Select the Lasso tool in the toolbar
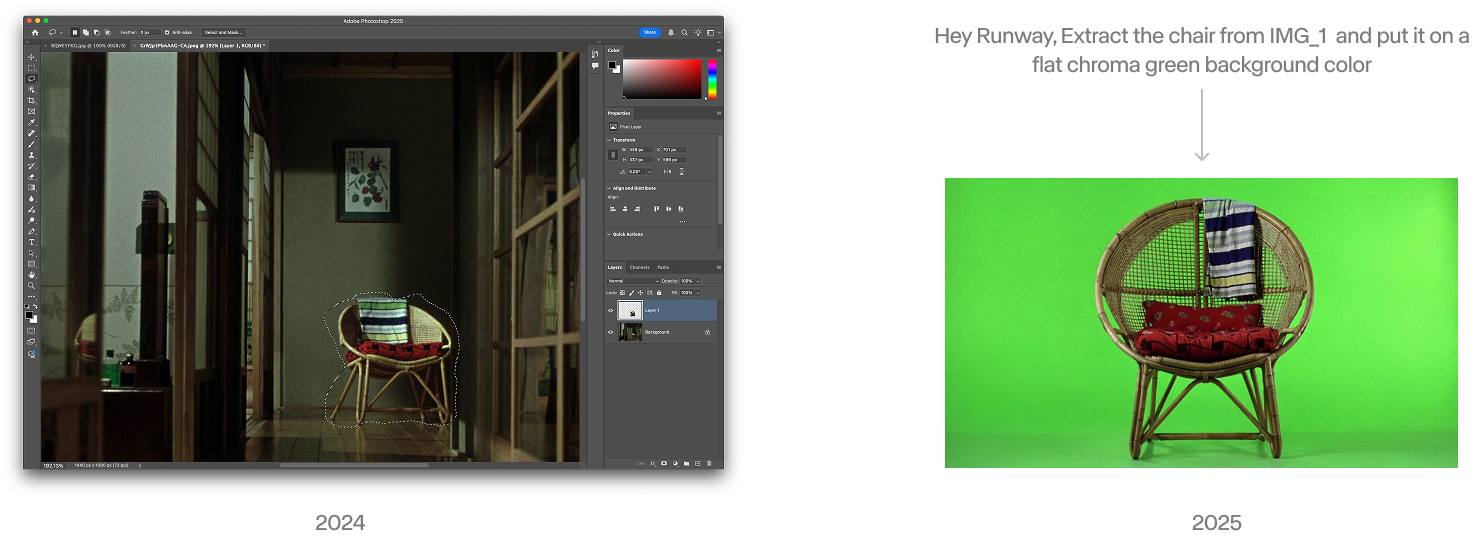 [31, 78]
